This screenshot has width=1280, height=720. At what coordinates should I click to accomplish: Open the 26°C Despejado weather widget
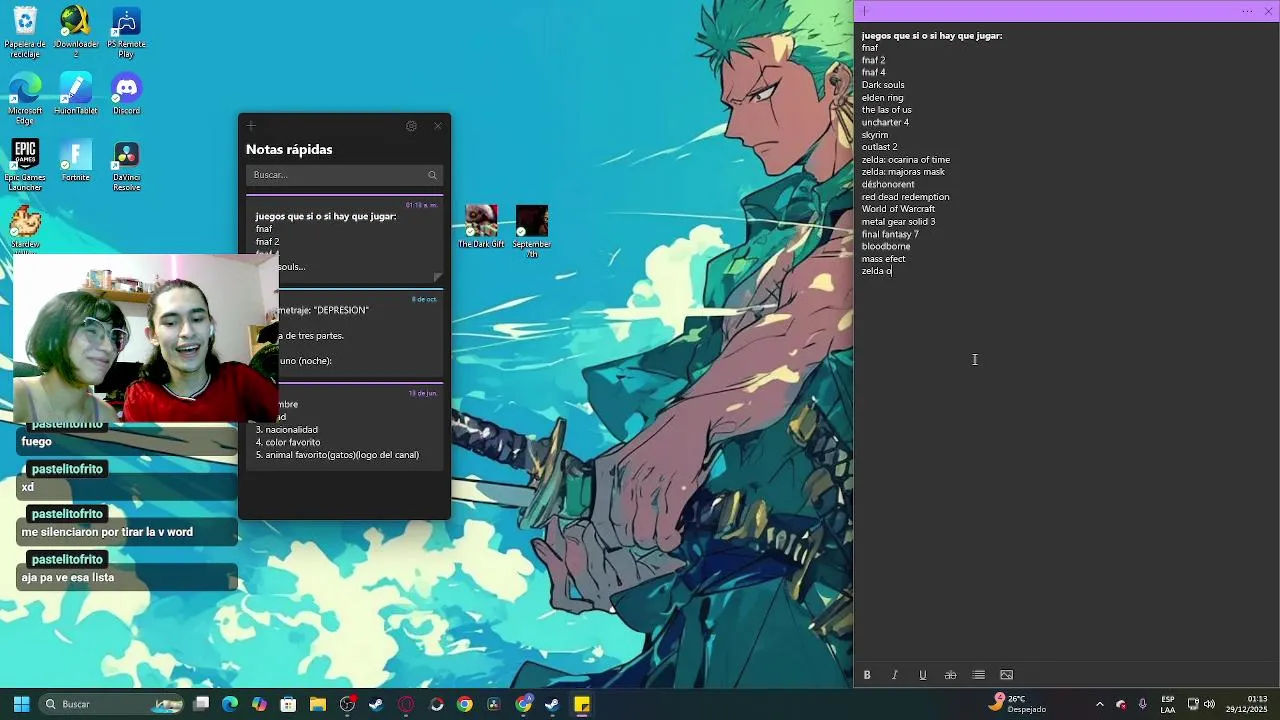(1017, 704)
